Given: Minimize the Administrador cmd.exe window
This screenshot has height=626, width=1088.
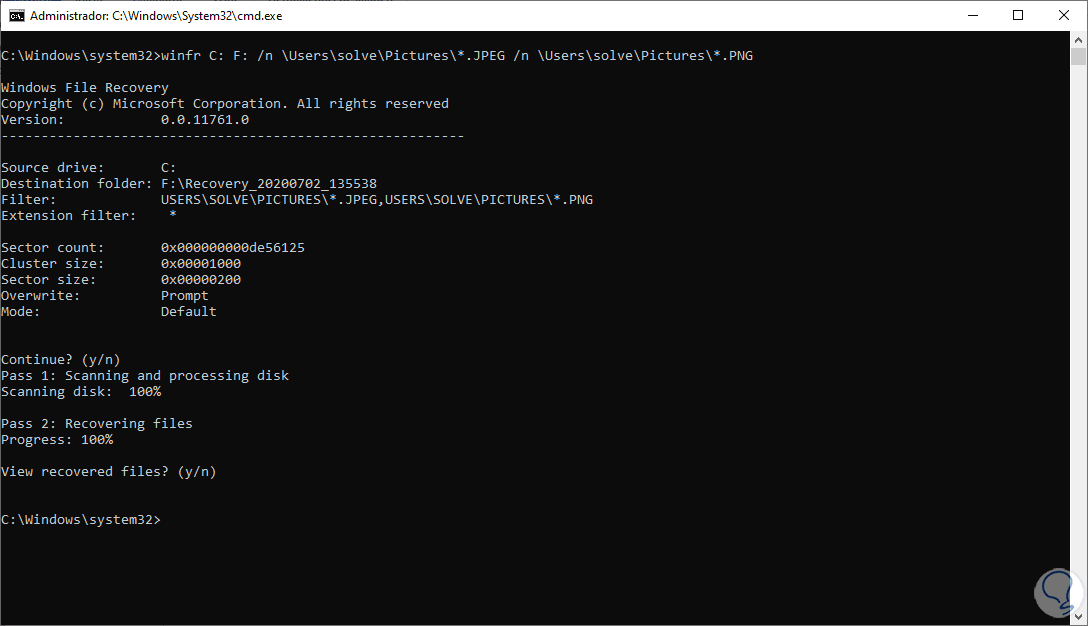Looking at the screenshot, I should 974,16.
